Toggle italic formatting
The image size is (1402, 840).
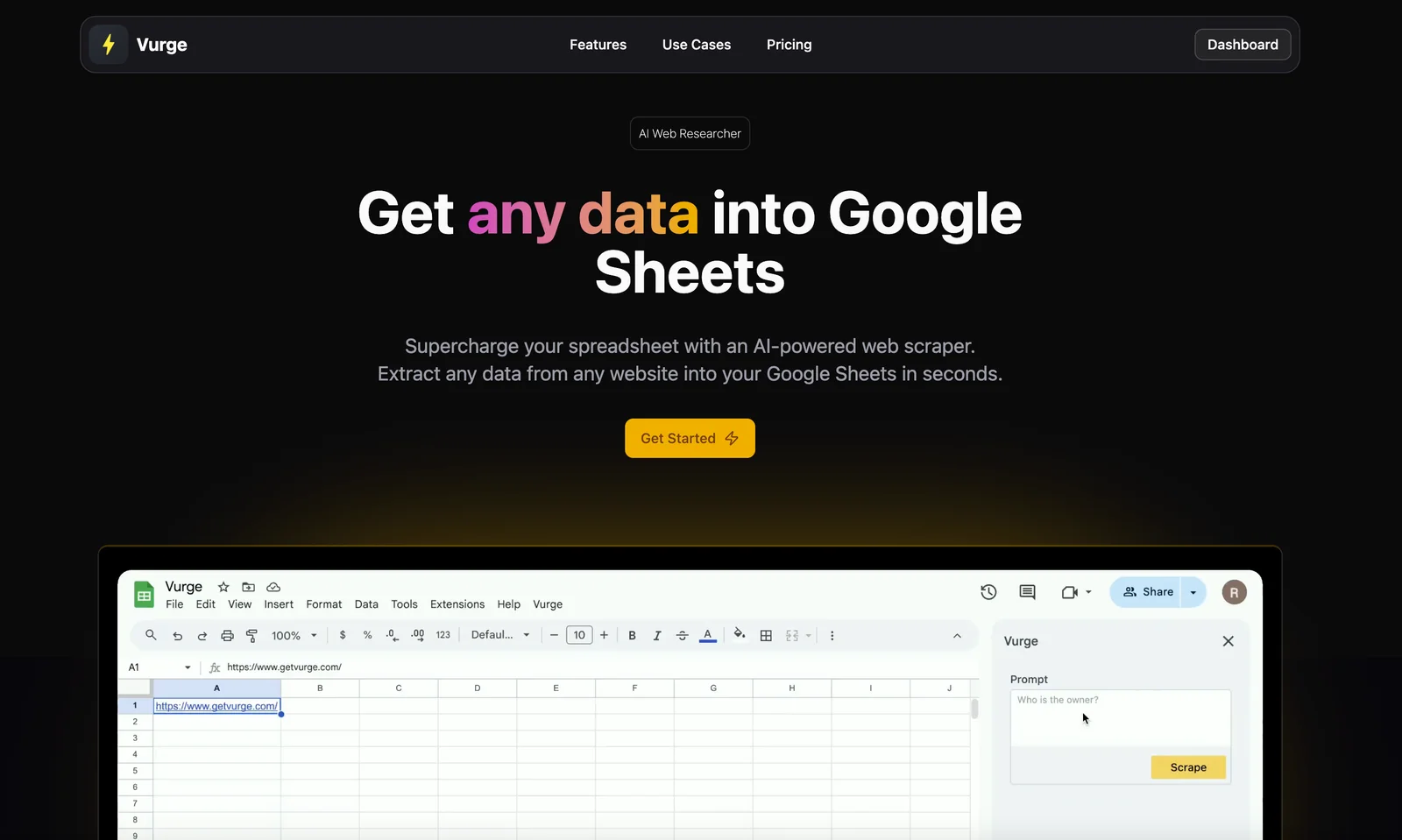click(657, 636)
